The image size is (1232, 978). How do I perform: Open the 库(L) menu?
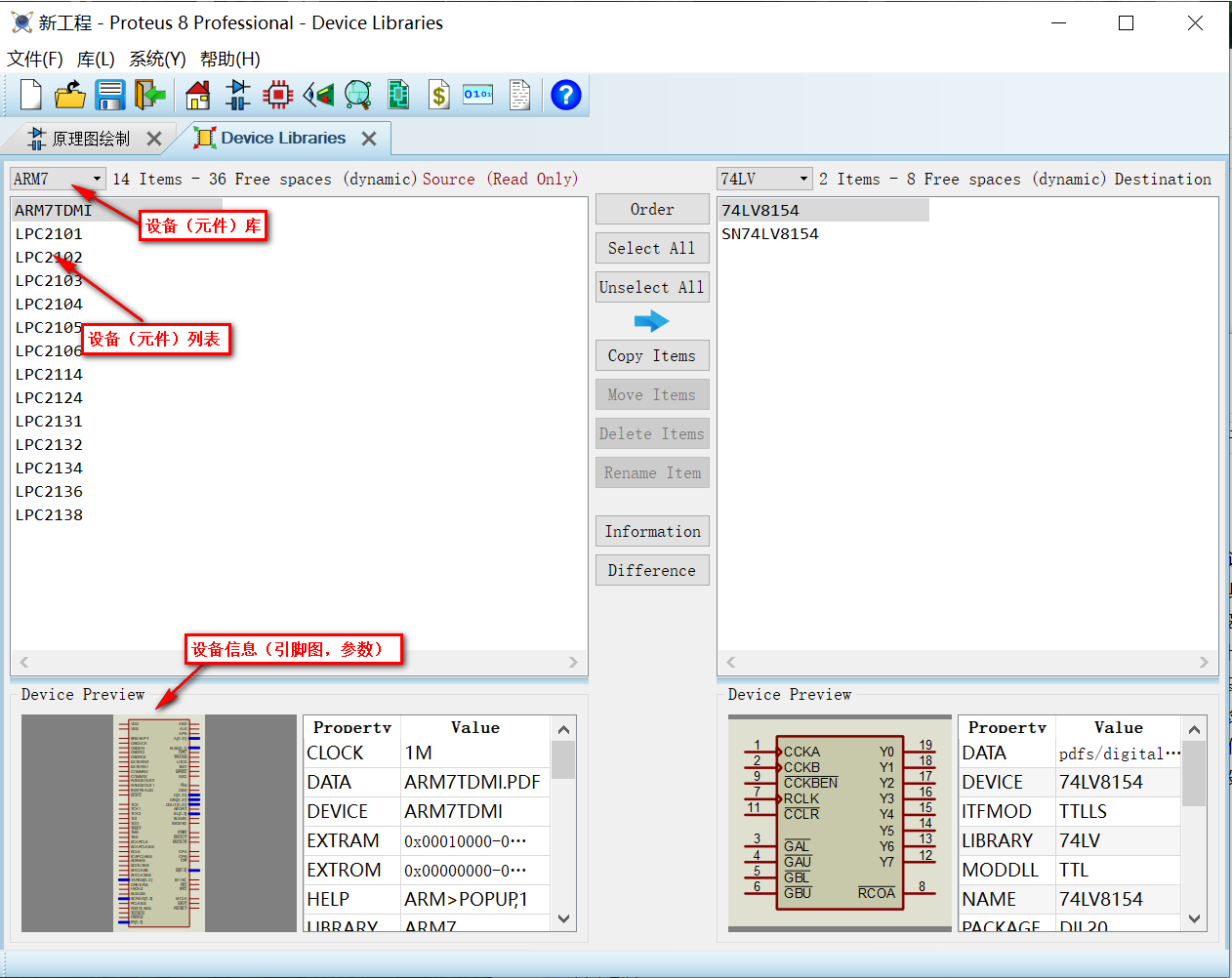coord(96,59)
